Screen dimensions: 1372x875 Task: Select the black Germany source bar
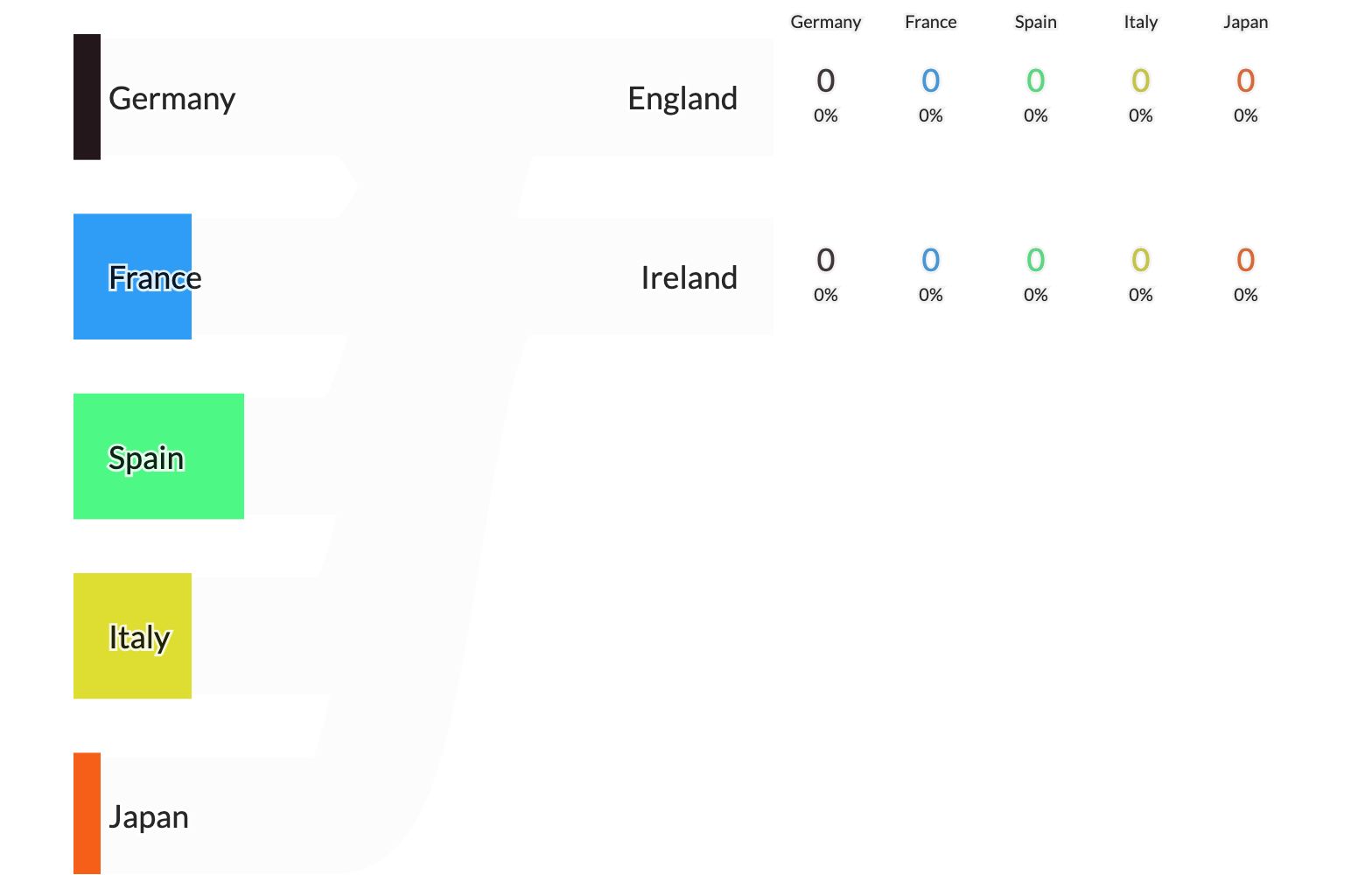87,97
